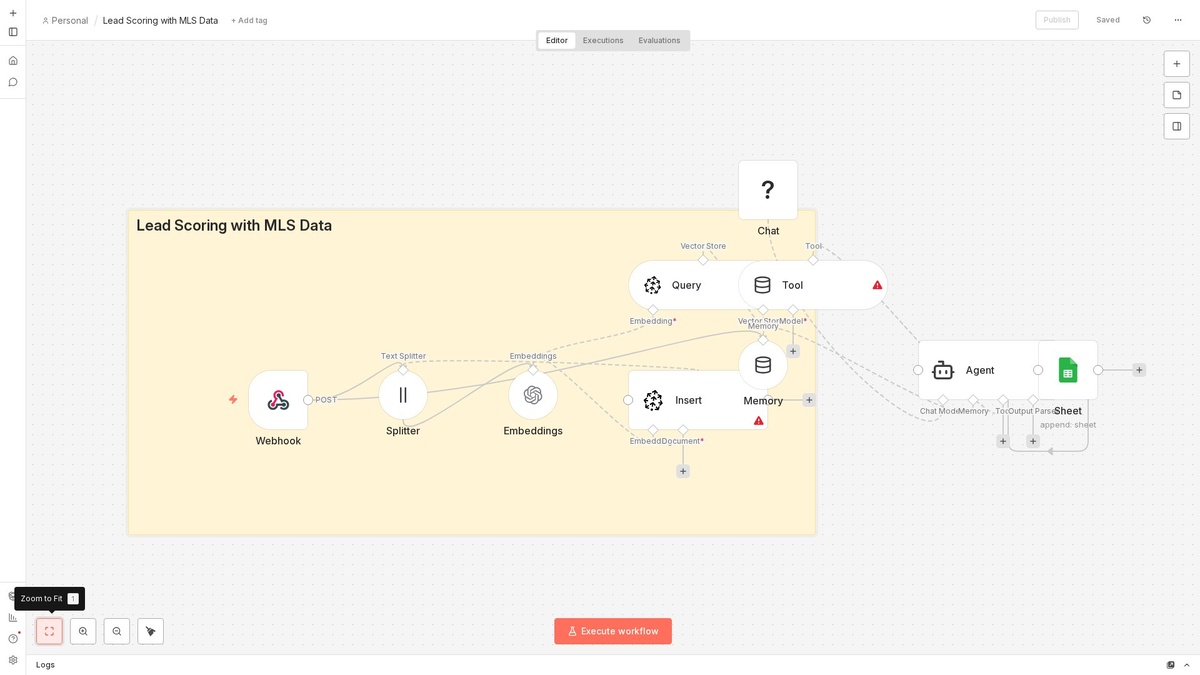
Task: Open the workflow history icon
Action: pyautogui.click(x=1147, y=20)
